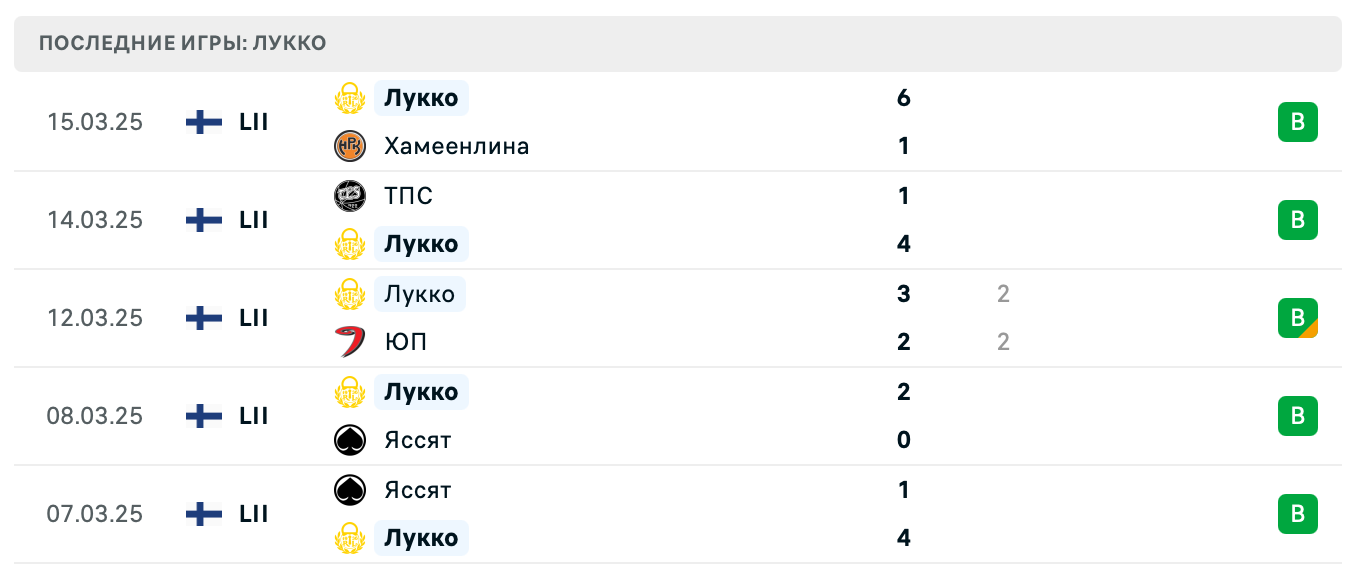Click the score 6 for Лукко
Viewport: 1358px width, 576px height.
pyautogui.click(x=904, y=98)
